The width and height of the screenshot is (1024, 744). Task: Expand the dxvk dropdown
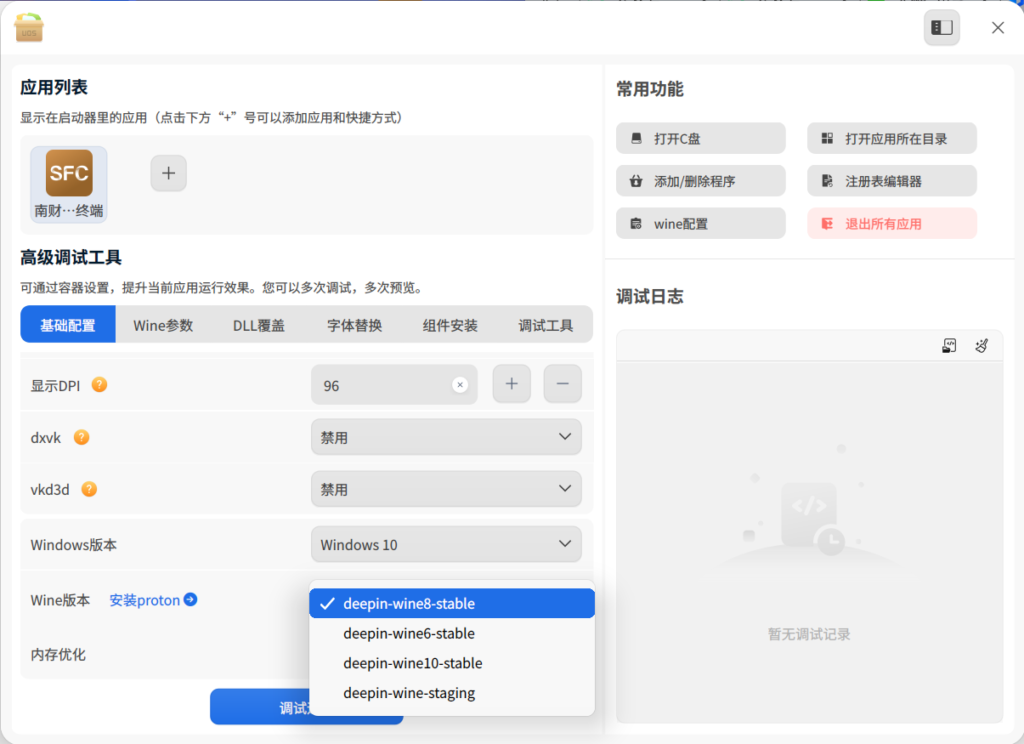[446, 437]
